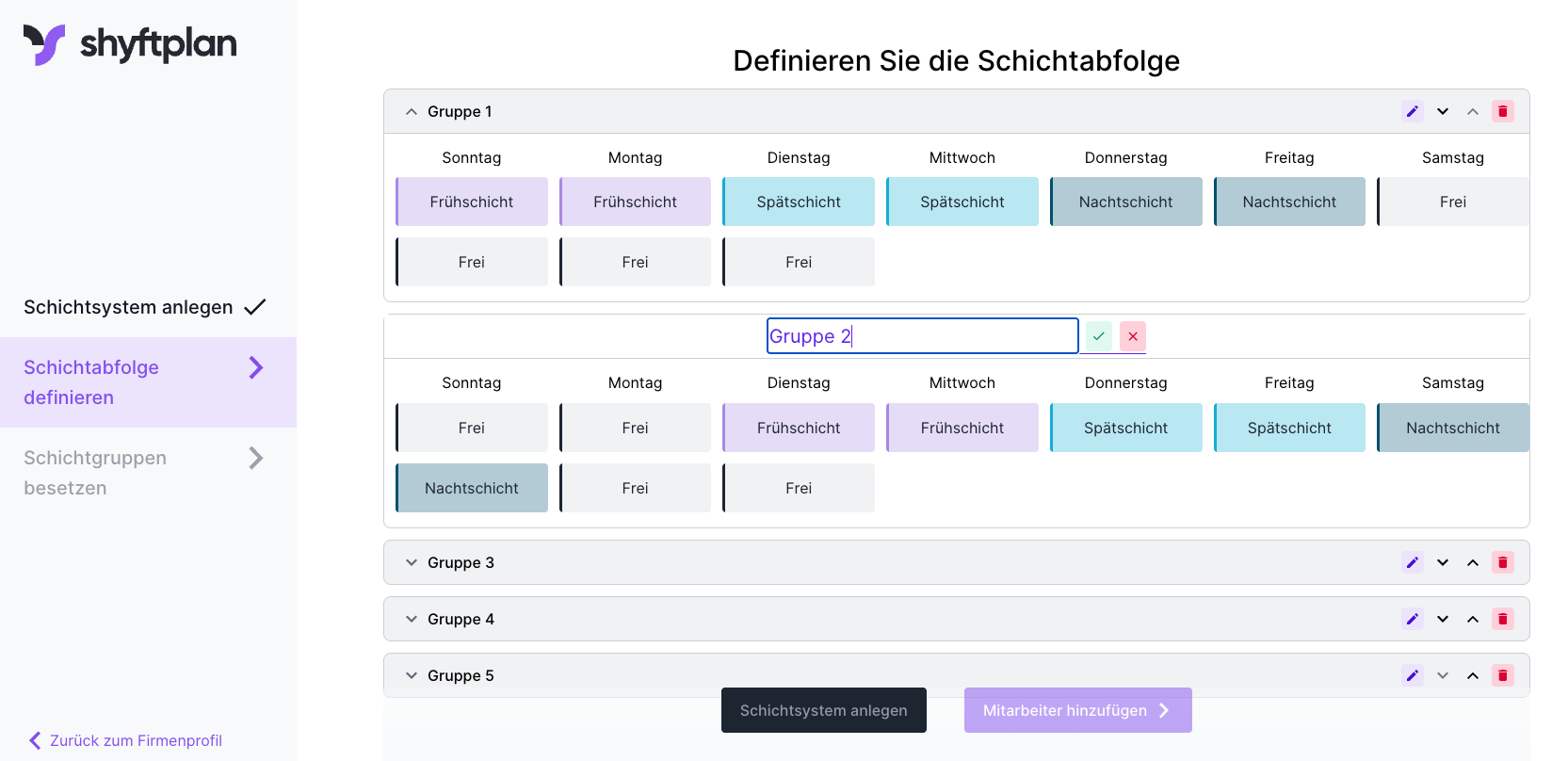
Task: Click the dark Schichtsystem anlegen button
Action: [823, 710]
